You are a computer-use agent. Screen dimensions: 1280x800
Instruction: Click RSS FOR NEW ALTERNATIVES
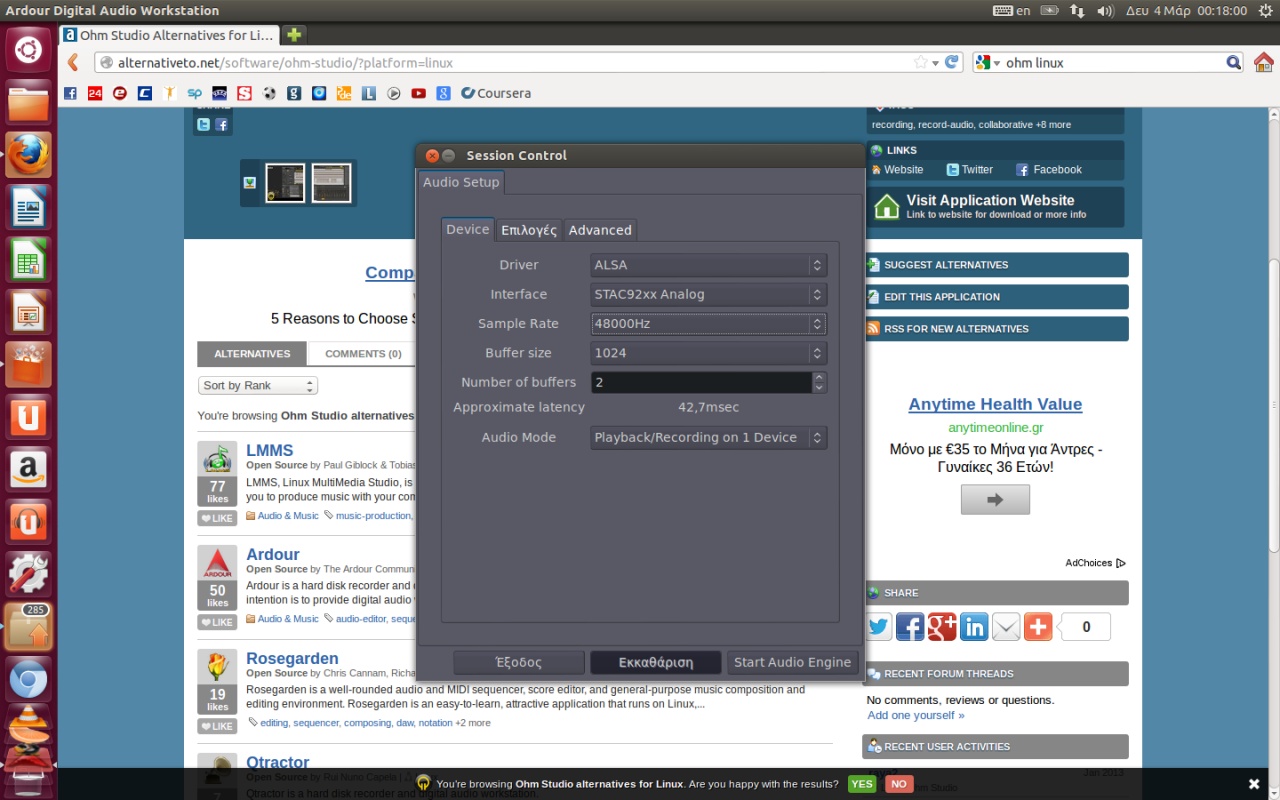coord(995,329)
